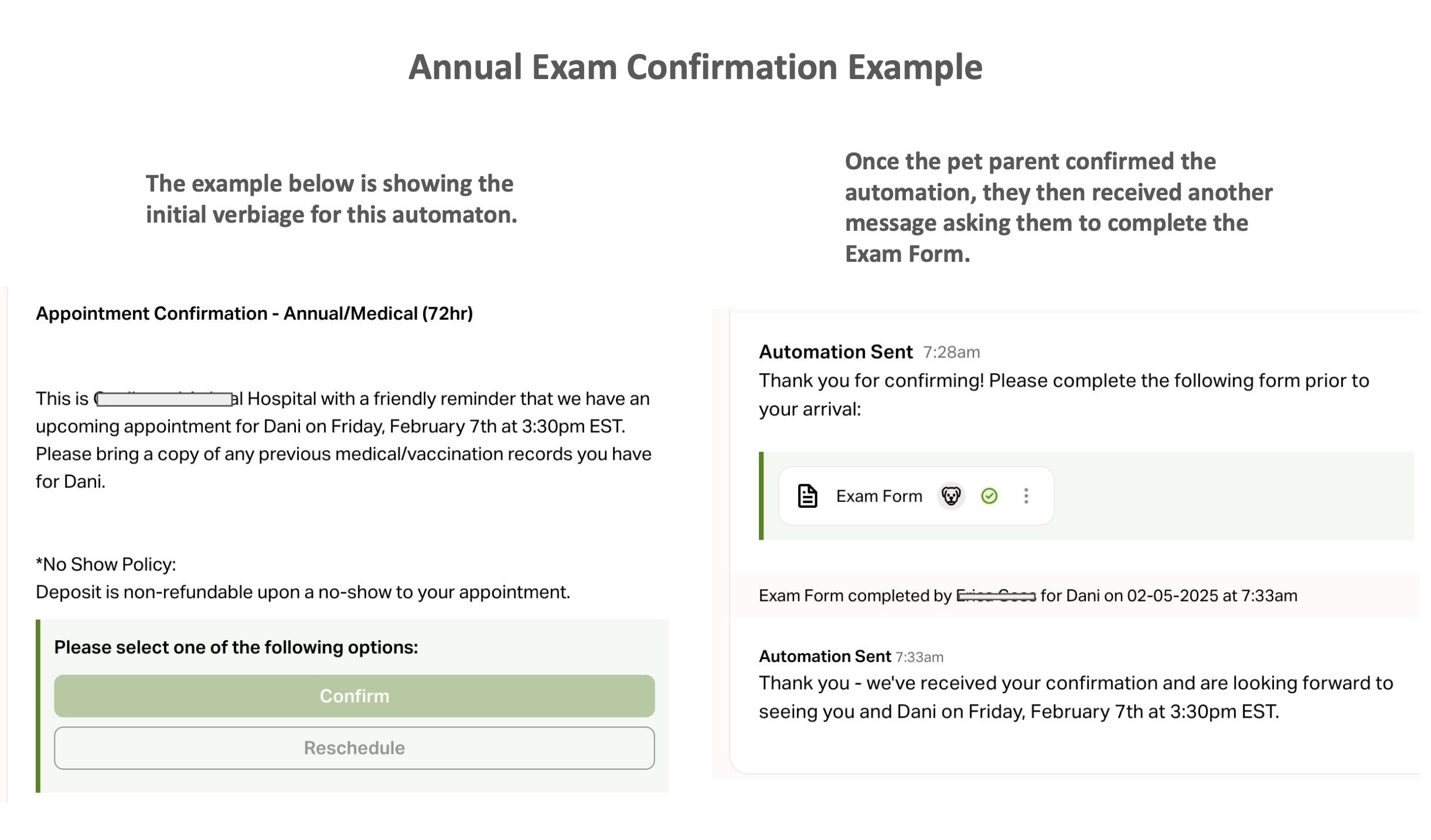Click the Exam Form completed status line
1431x840 pixels.
pyautogui.click(x=1028, y=596)
